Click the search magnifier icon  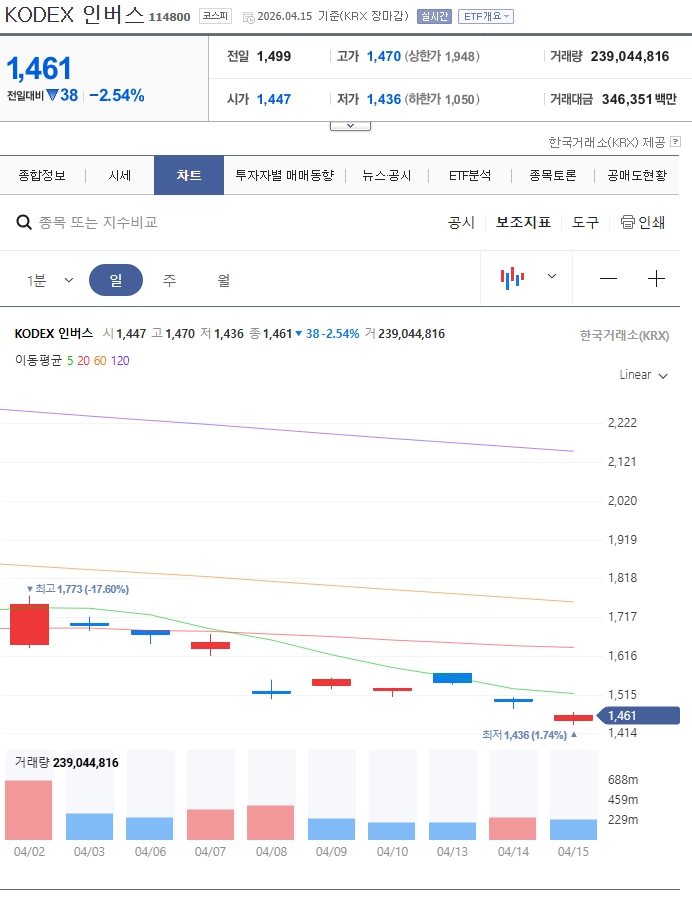click(x=24, y=222)
